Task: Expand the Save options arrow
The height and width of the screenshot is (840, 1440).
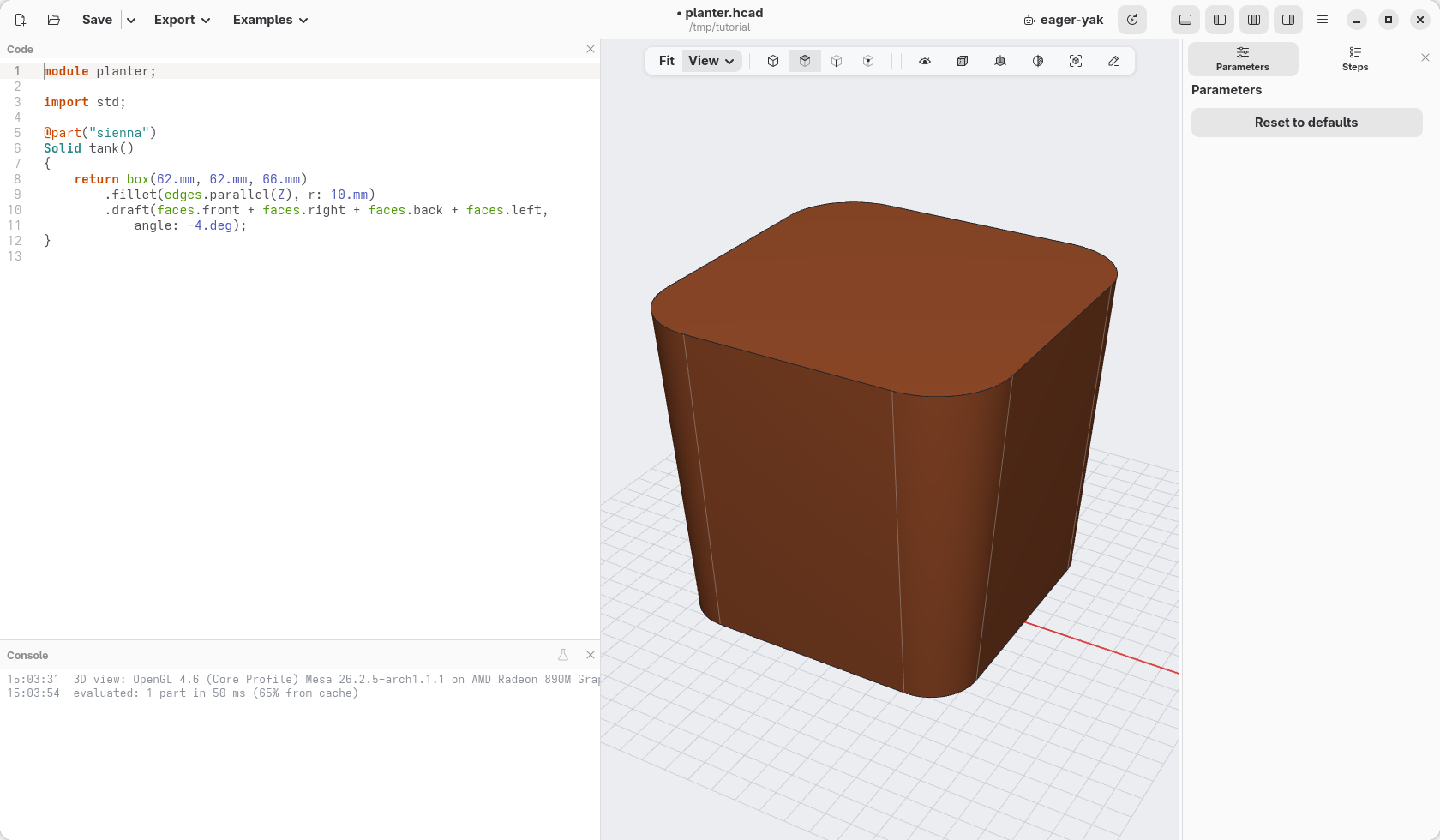Action: point(131,20)
